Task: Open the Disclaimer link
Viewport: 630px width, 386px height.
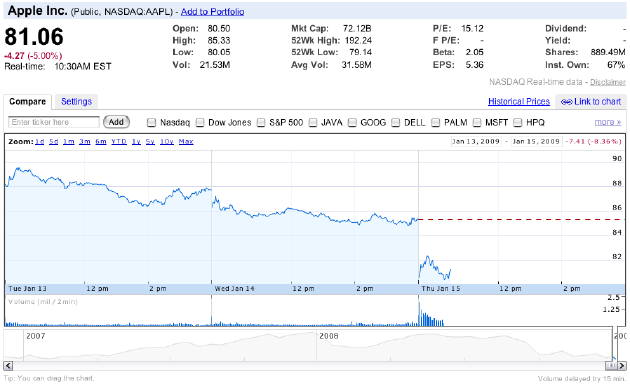Action: coord(608,82)
